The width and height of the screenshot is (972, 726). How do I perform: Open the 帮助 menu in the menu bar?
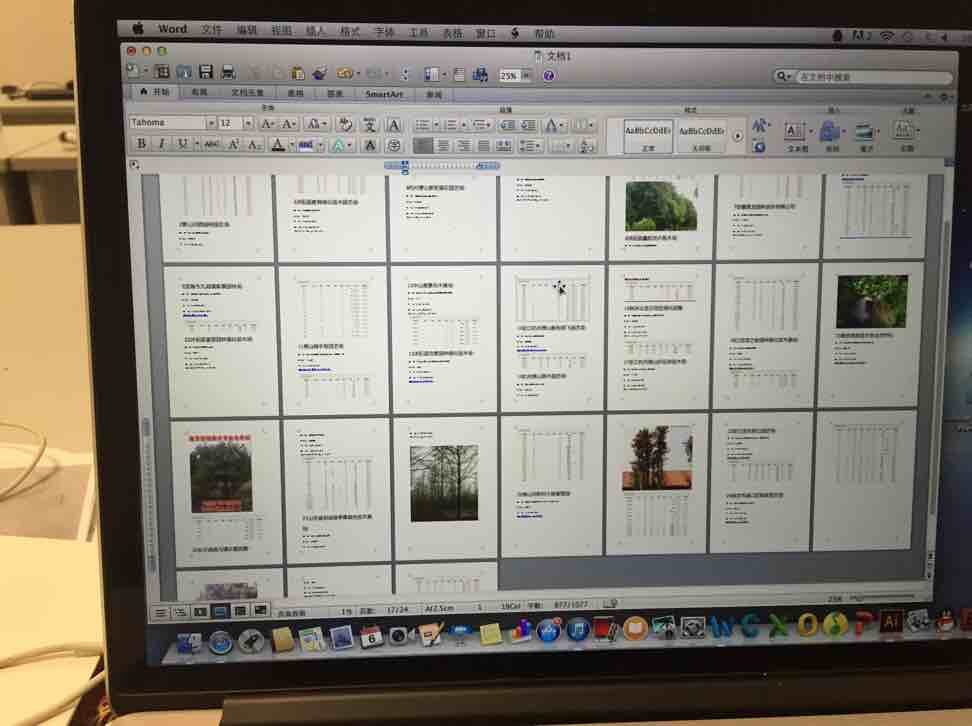point(544,32)
